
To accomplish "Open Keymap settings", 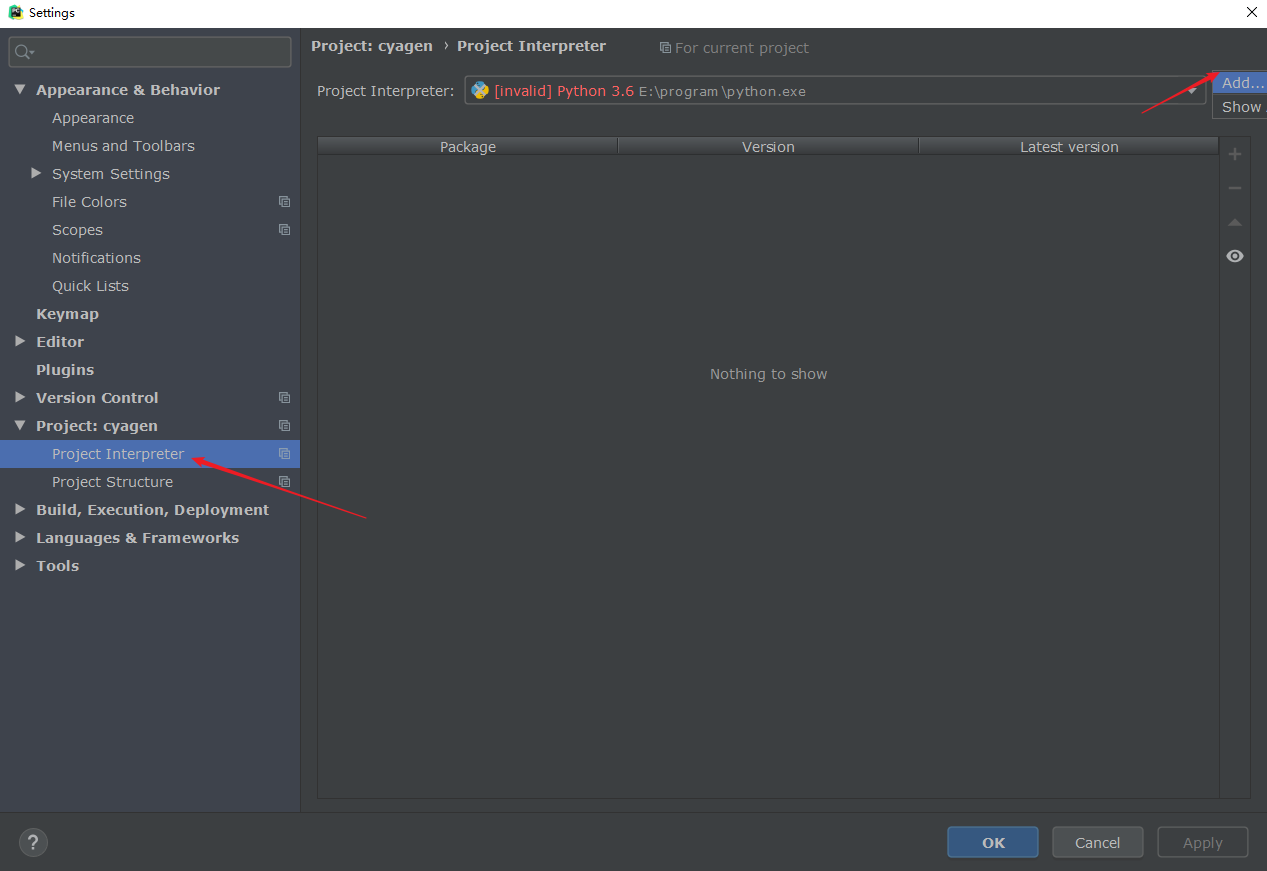I will pos(67,314).
